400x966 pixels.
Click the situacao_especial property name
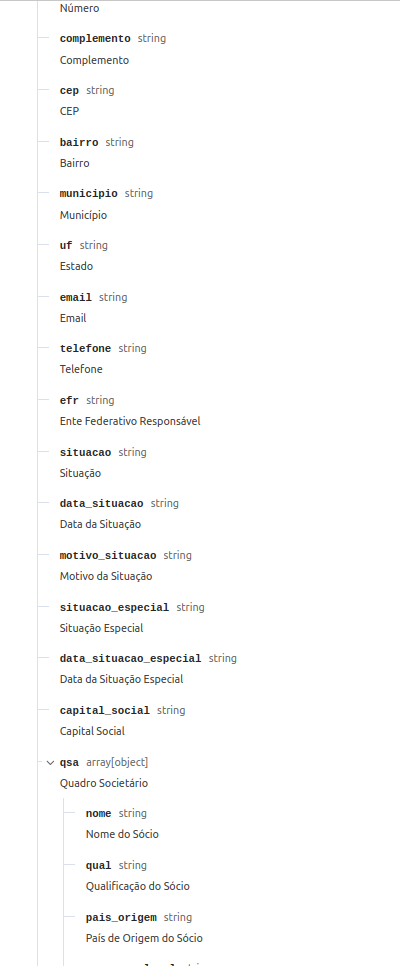click(x=115, y=607)
